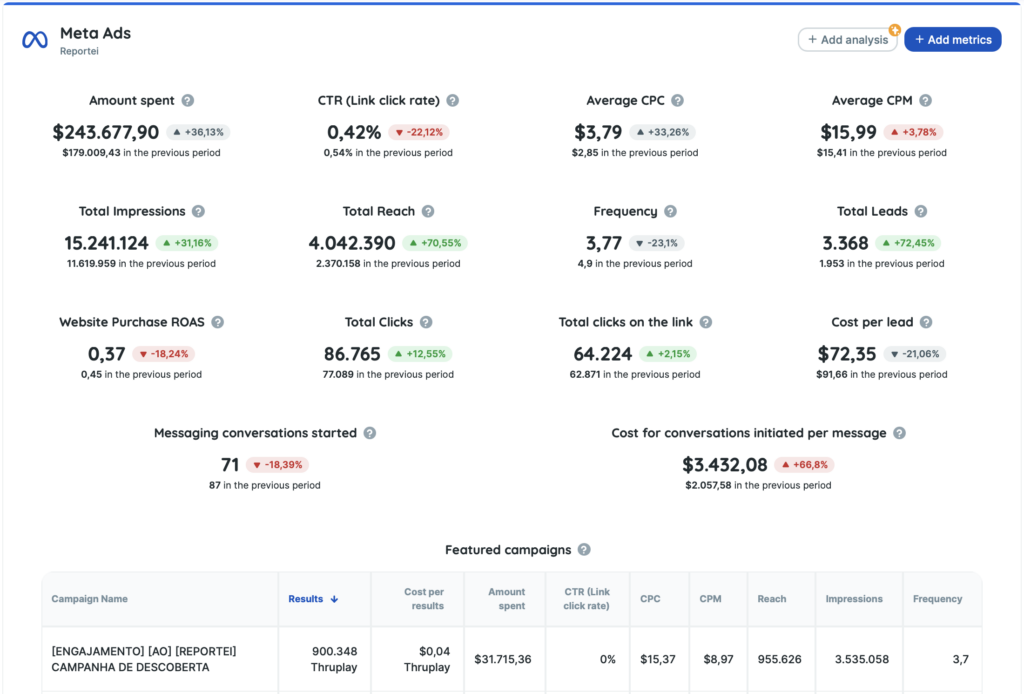Image resolution: width=1024 pixels, height=694 pixels.
Task: Click the help icon next to Total Impressions
Action: (x=199, y=211)
